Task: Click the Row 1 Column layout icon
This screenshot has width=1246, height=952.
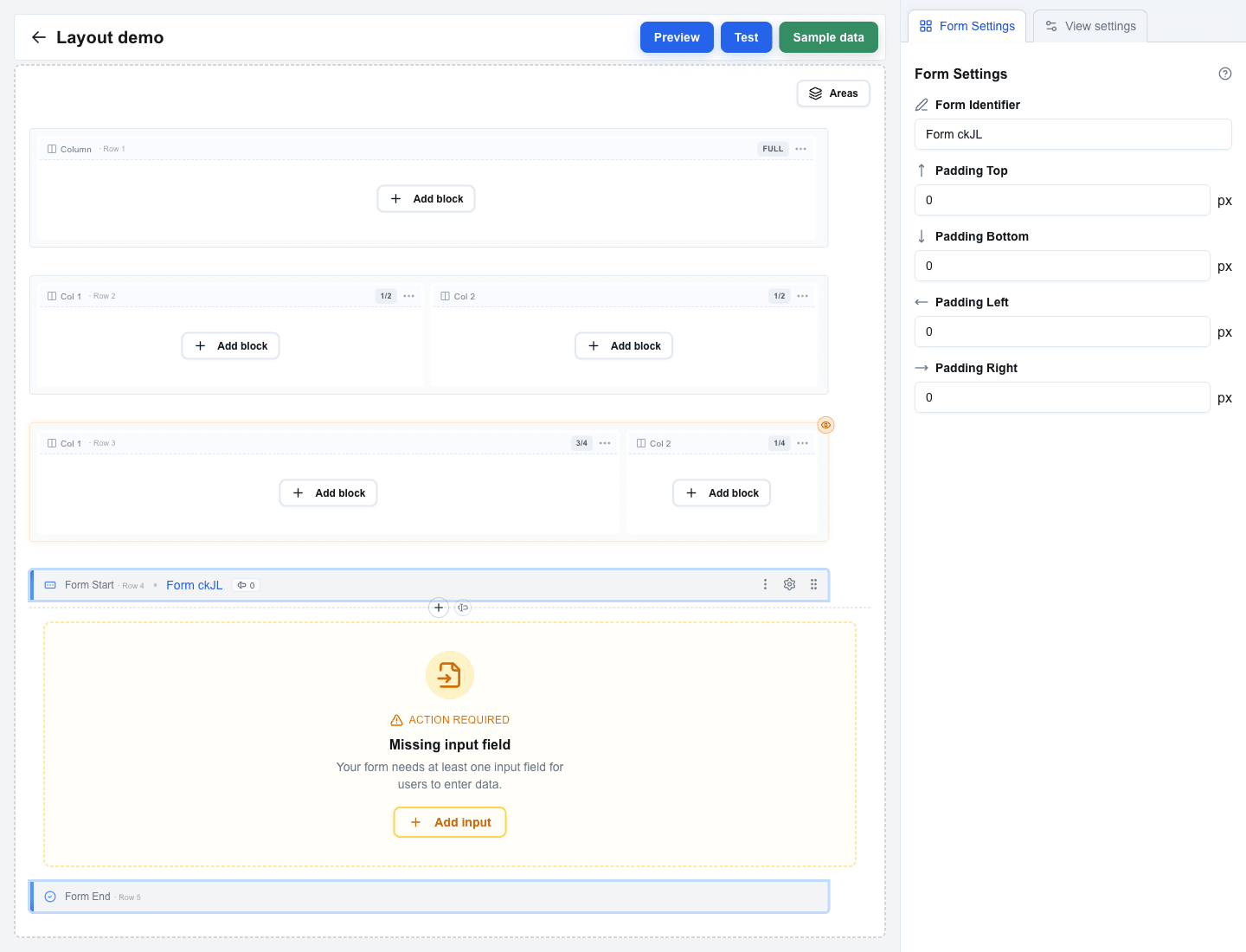Action: pyautogui.click(x=52, y=149)
